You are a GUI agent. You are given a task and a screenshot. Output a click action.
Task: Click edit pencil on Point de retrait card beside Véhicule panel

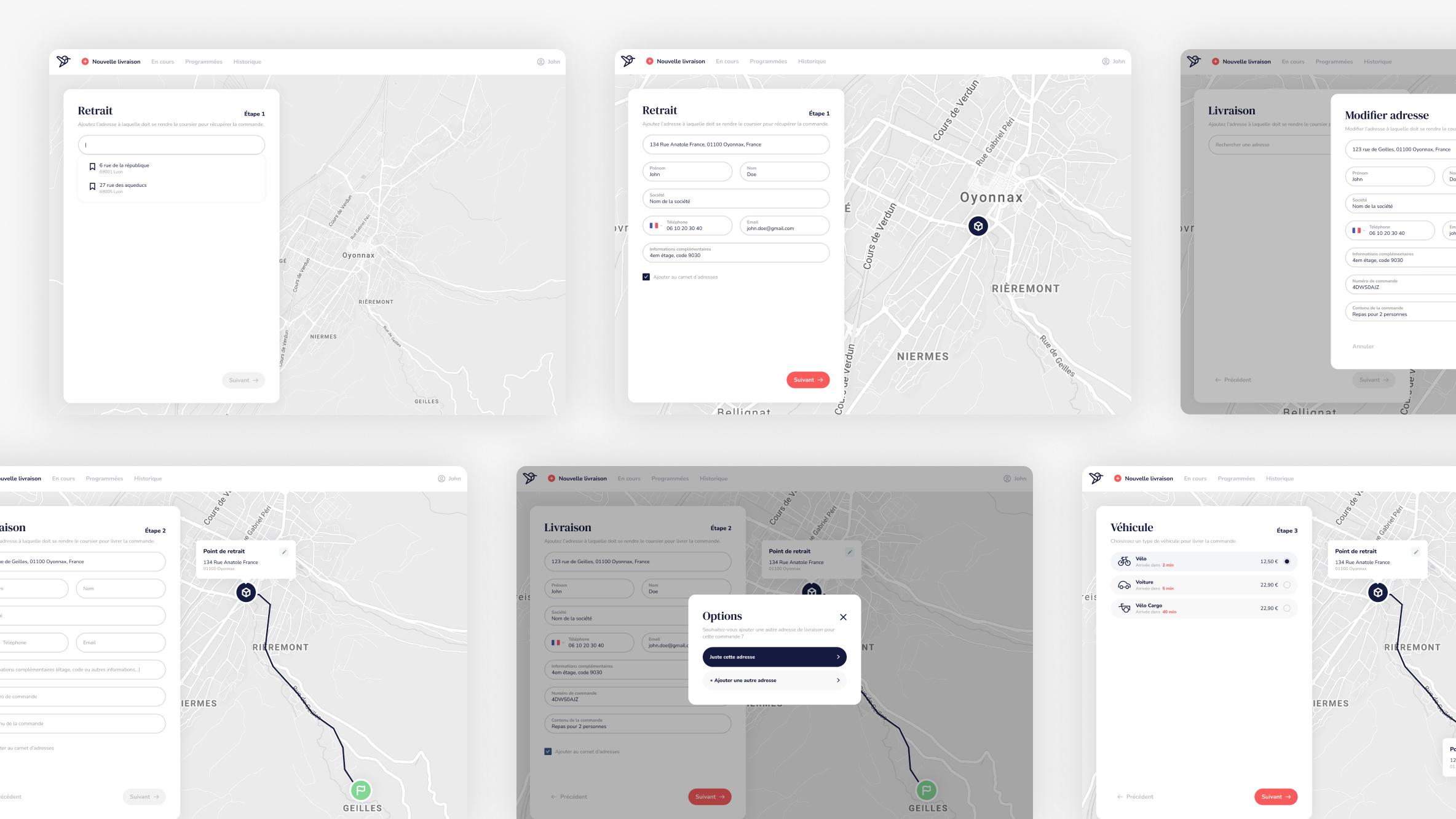1415,552
